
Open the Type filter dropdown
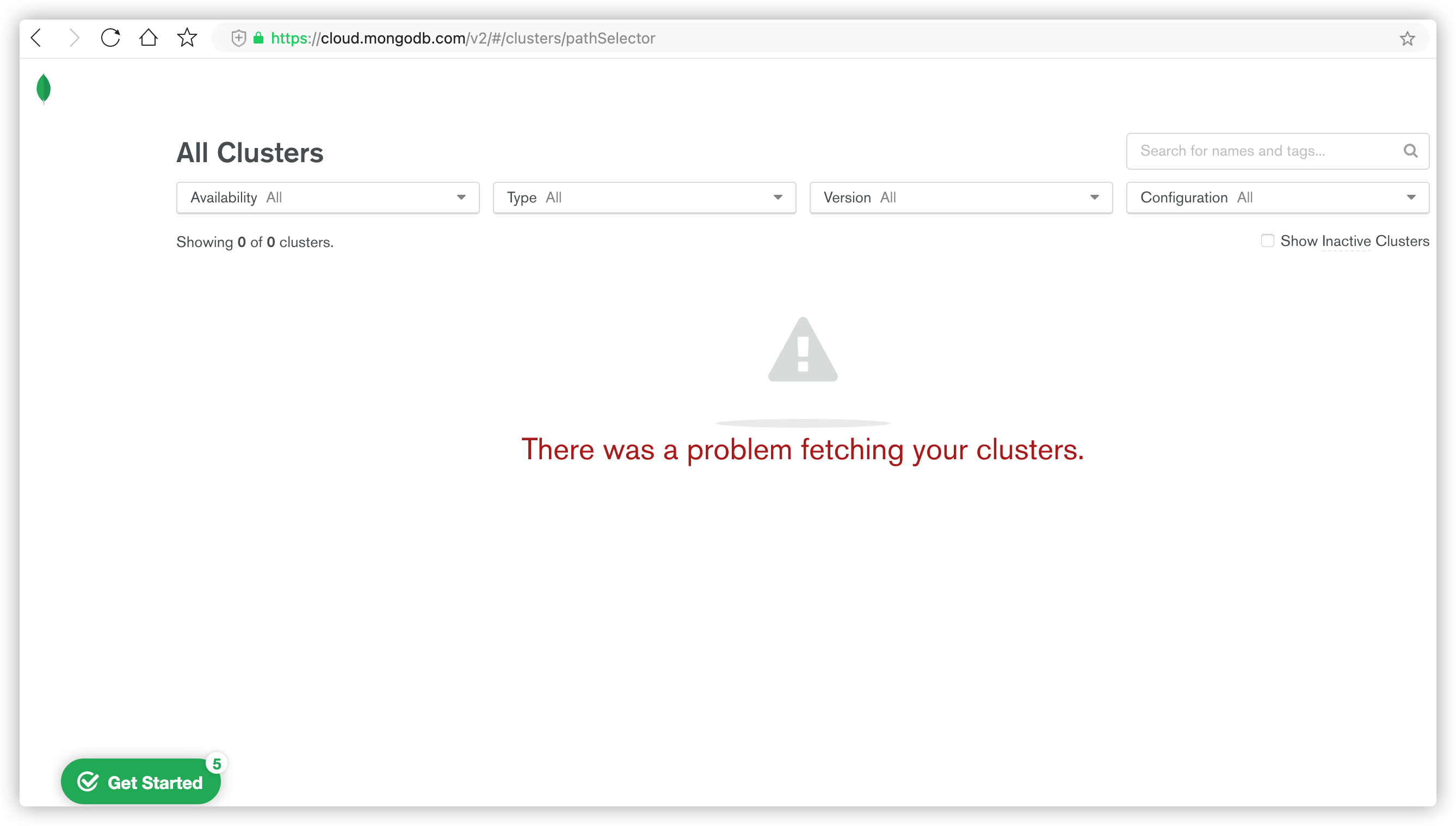644,198
